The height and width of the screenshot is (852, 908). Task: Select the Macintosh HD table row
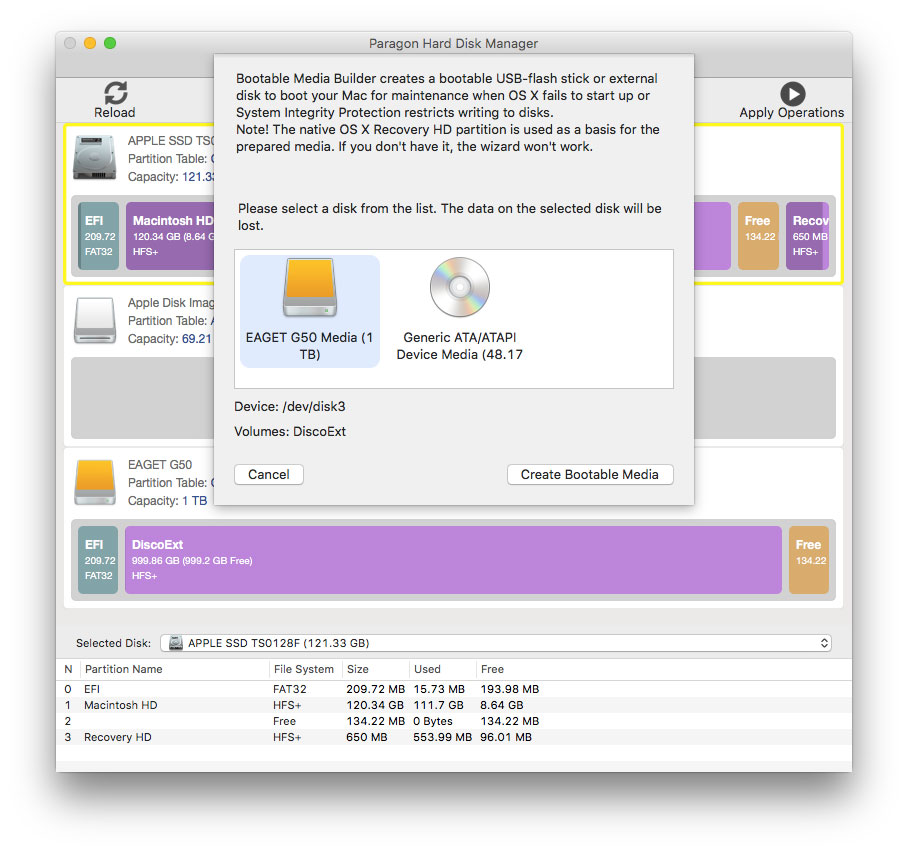453,705
